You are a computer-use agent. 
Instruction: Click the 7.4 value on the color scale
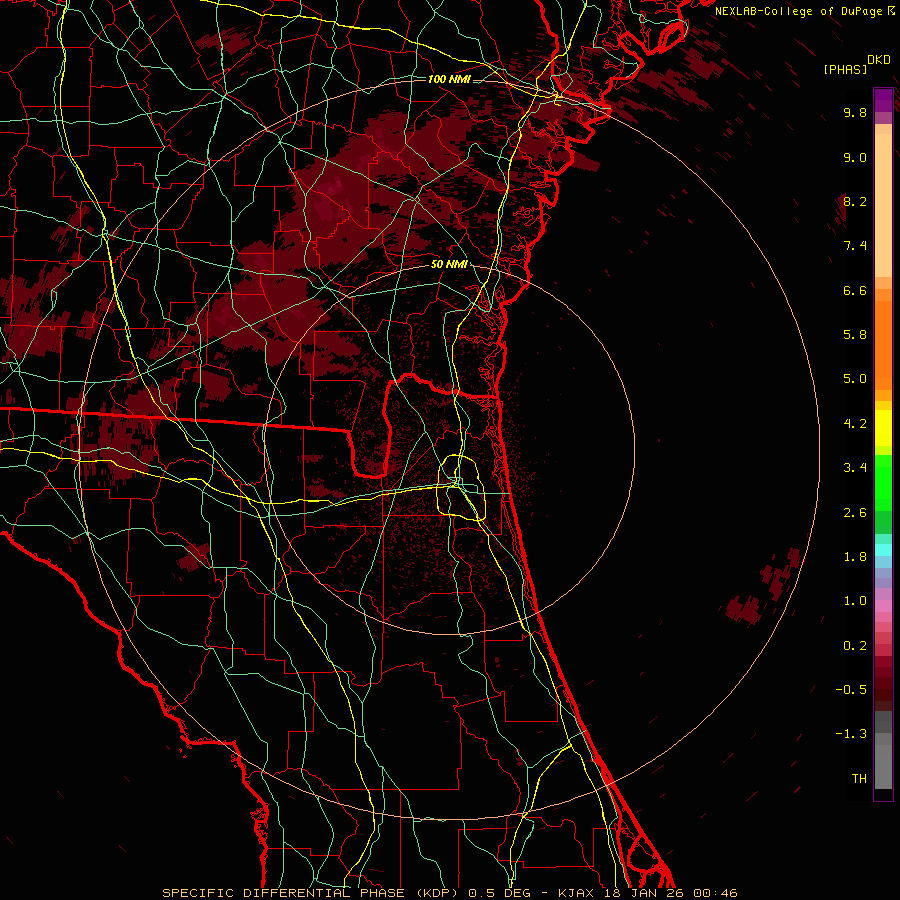[x=855, y=246]
